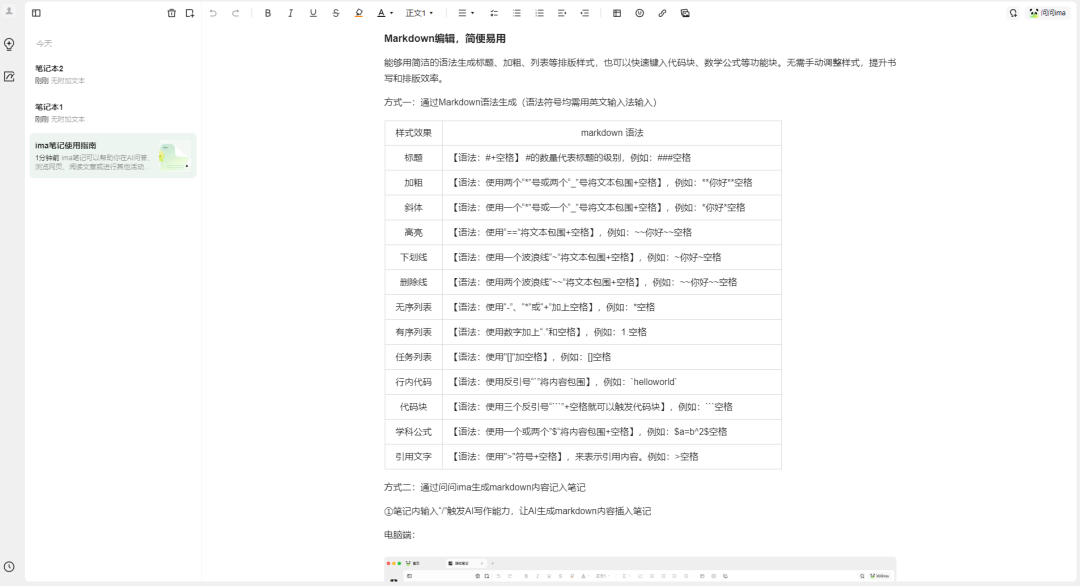Viewport: 1080px width, 586px height.
Task: Click the 无序列表 table cell
Action: pos(413,307)
